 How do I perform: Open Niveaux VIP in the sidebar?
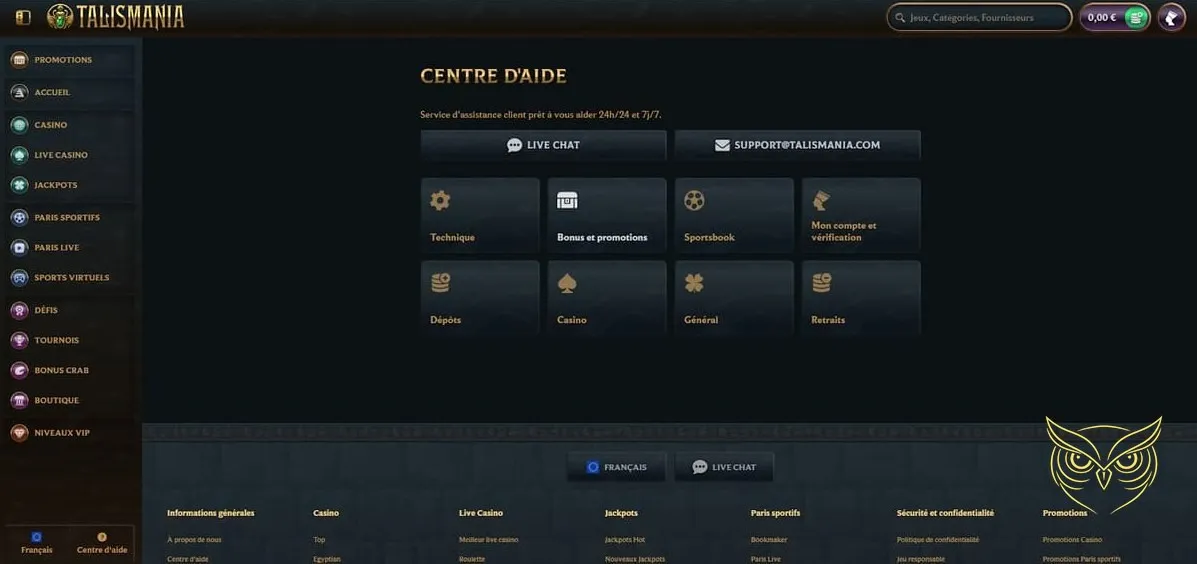[69, 433]
